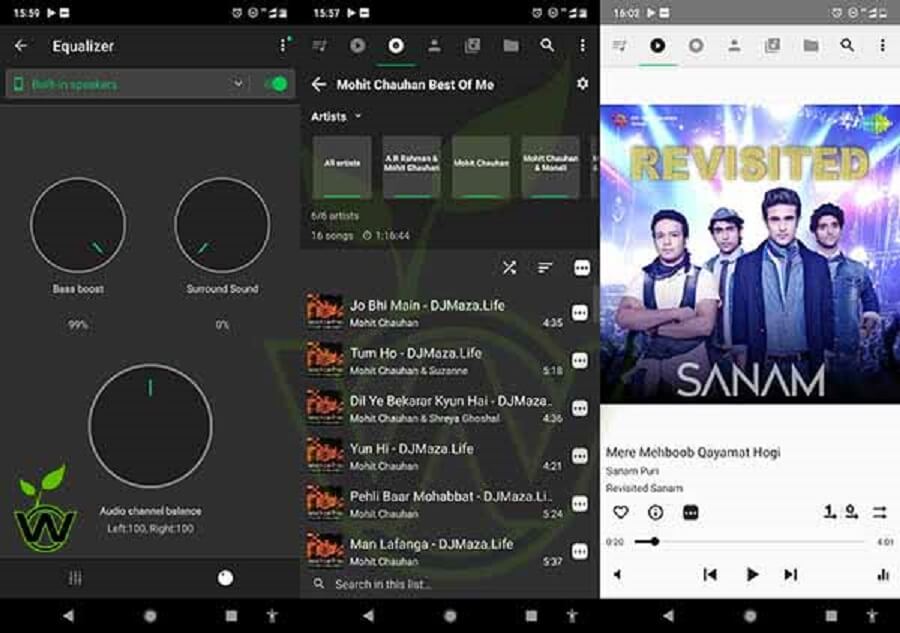Viewport: 900px width, 633px height.
Task: Open options for Jo Bhi Main song
Action: [x=580, y=313]
